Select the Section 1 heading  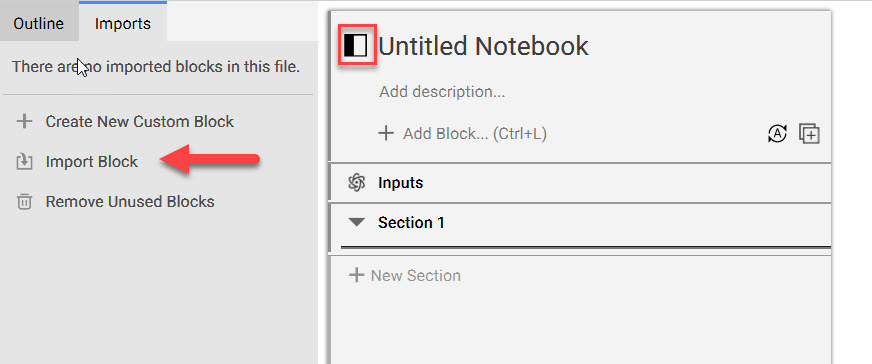412,223
